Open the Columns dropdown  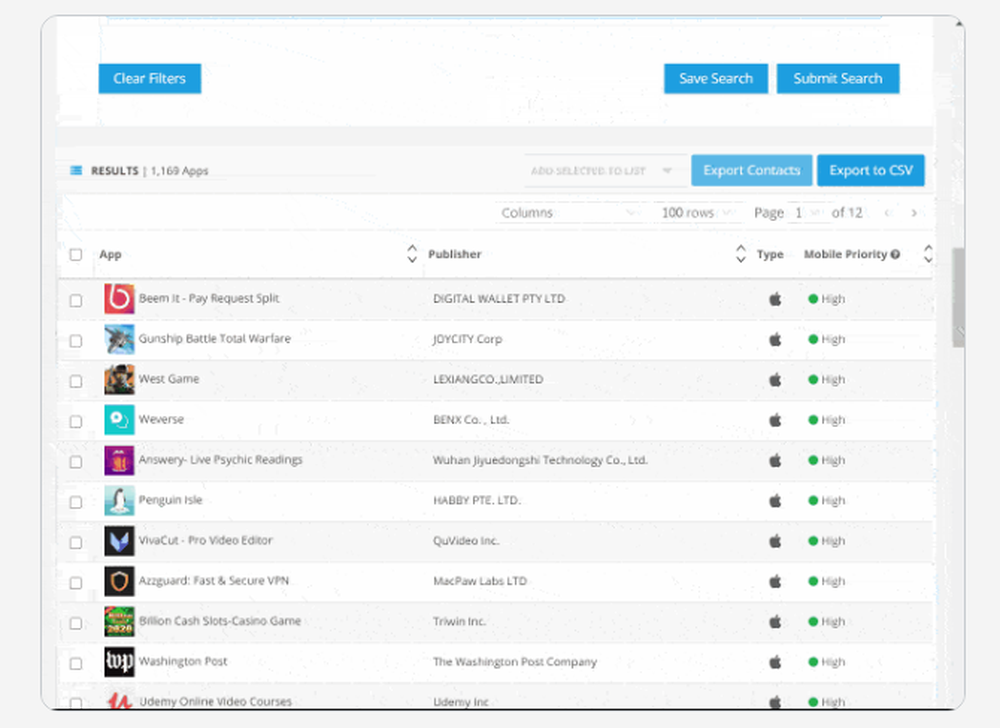(x=571, y=213)
